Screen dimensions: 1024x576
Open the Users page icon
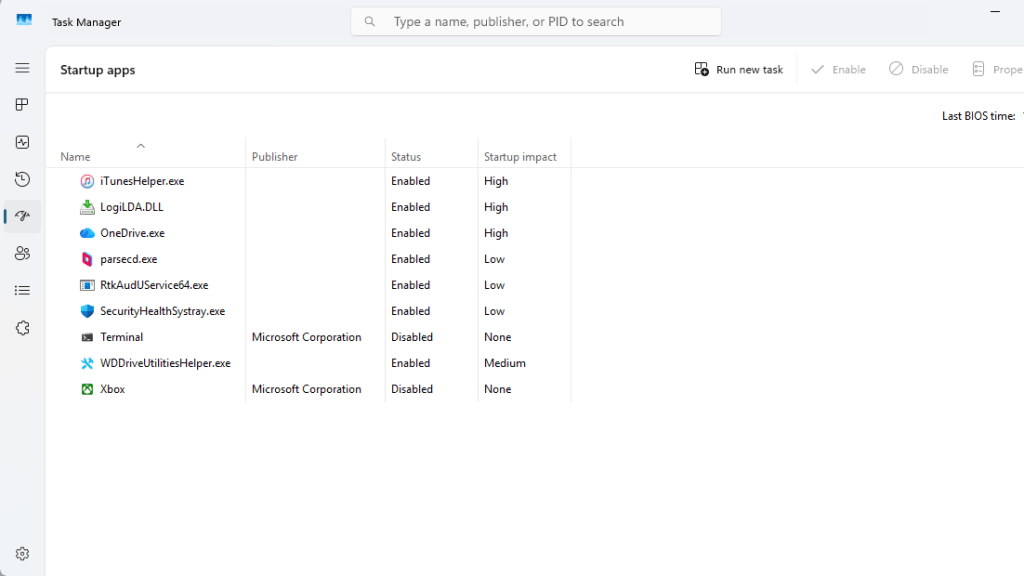(22, 253)
